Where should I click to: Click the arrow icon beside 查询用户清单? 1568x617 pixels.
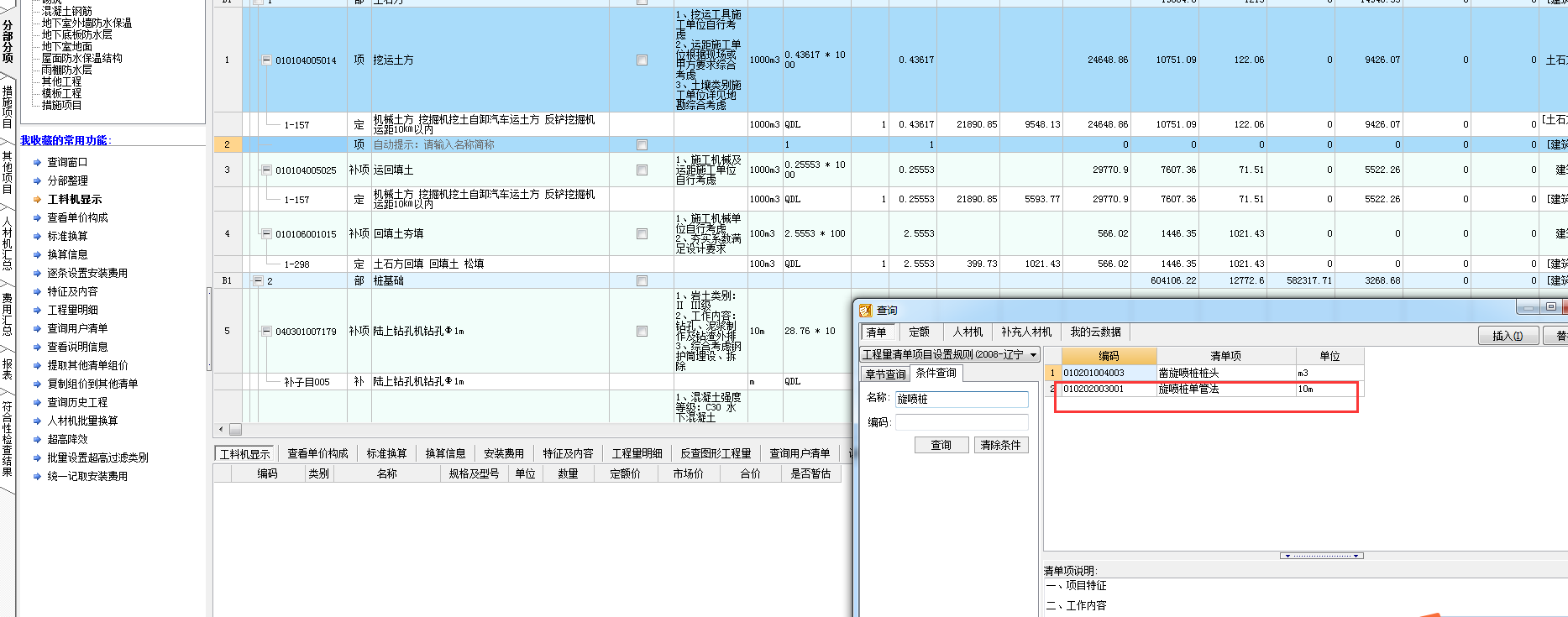pos(37,329)
